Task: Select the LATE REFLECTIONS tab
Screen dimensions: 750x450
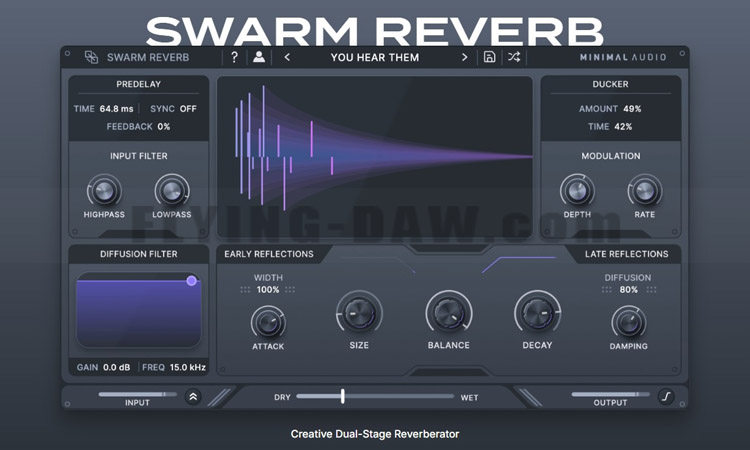Action: pos(627,254)
